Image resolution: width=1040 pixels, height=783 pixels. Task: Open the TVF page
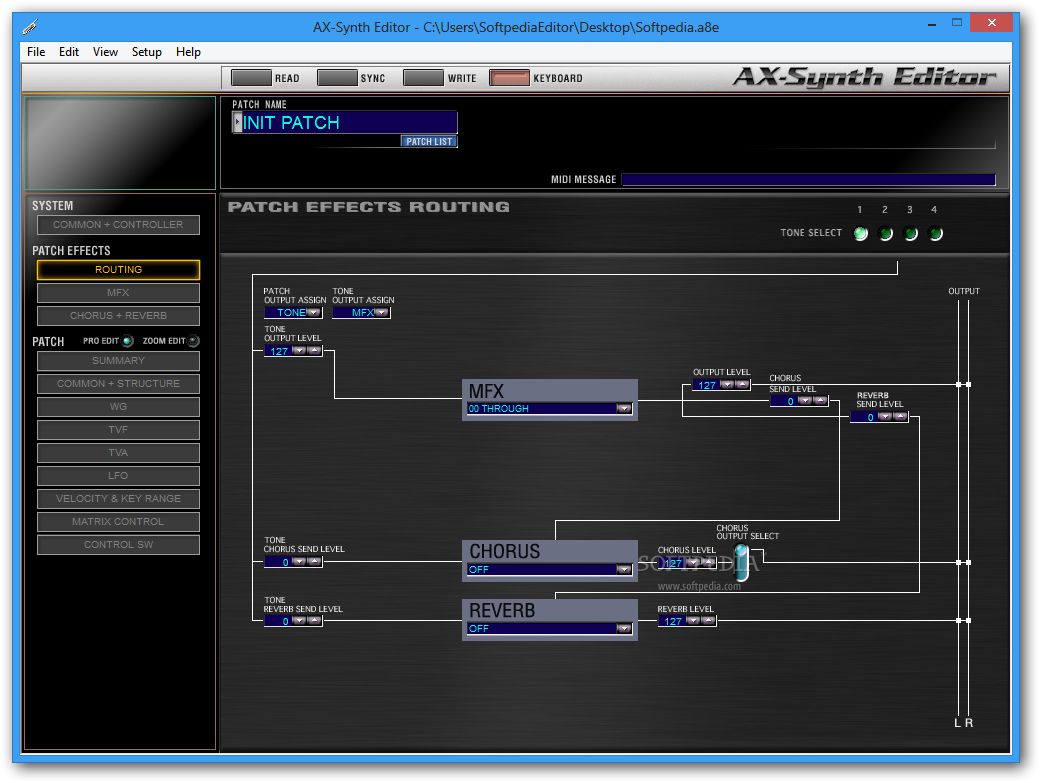click(x=118, y=430)
